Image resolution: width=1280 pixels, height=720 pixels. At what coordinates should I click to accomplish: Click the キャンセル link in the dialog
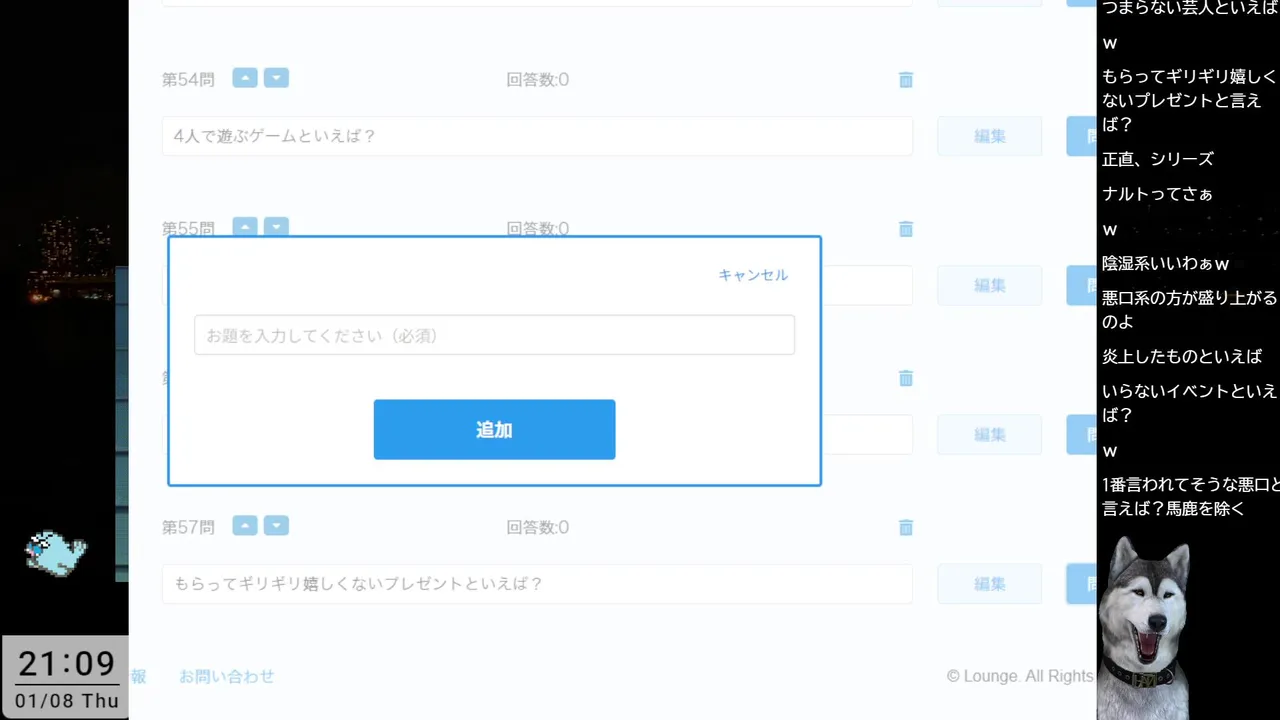(x=753, y=275)
